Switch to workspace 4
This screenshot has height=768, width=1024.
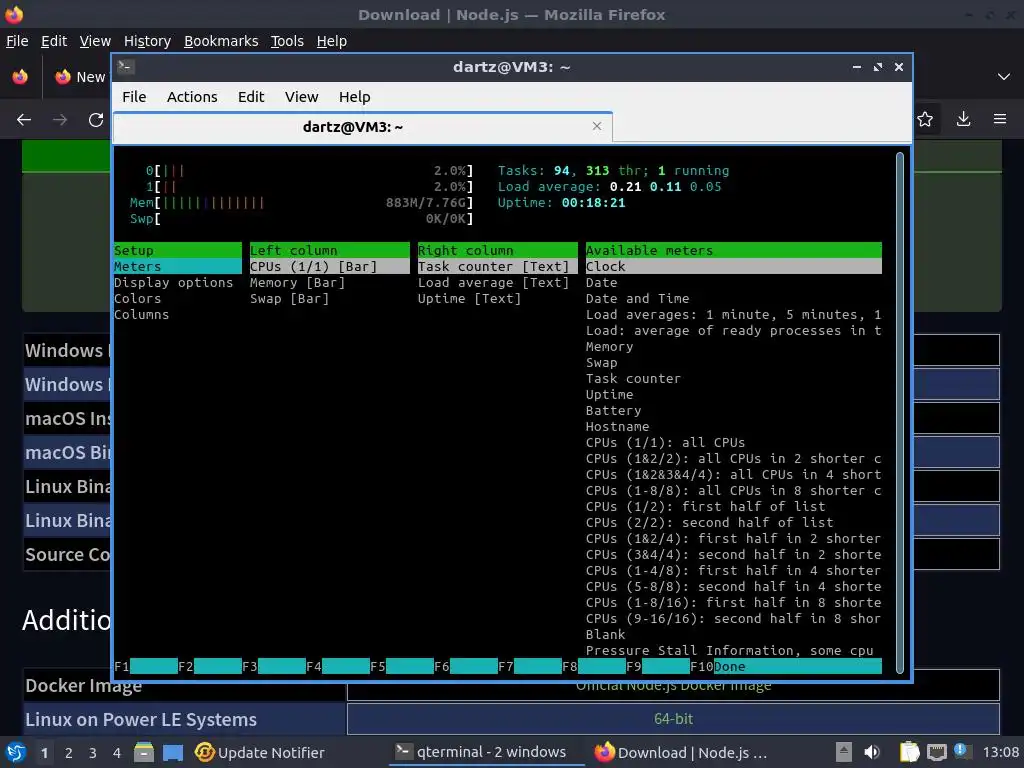(117, 753)
